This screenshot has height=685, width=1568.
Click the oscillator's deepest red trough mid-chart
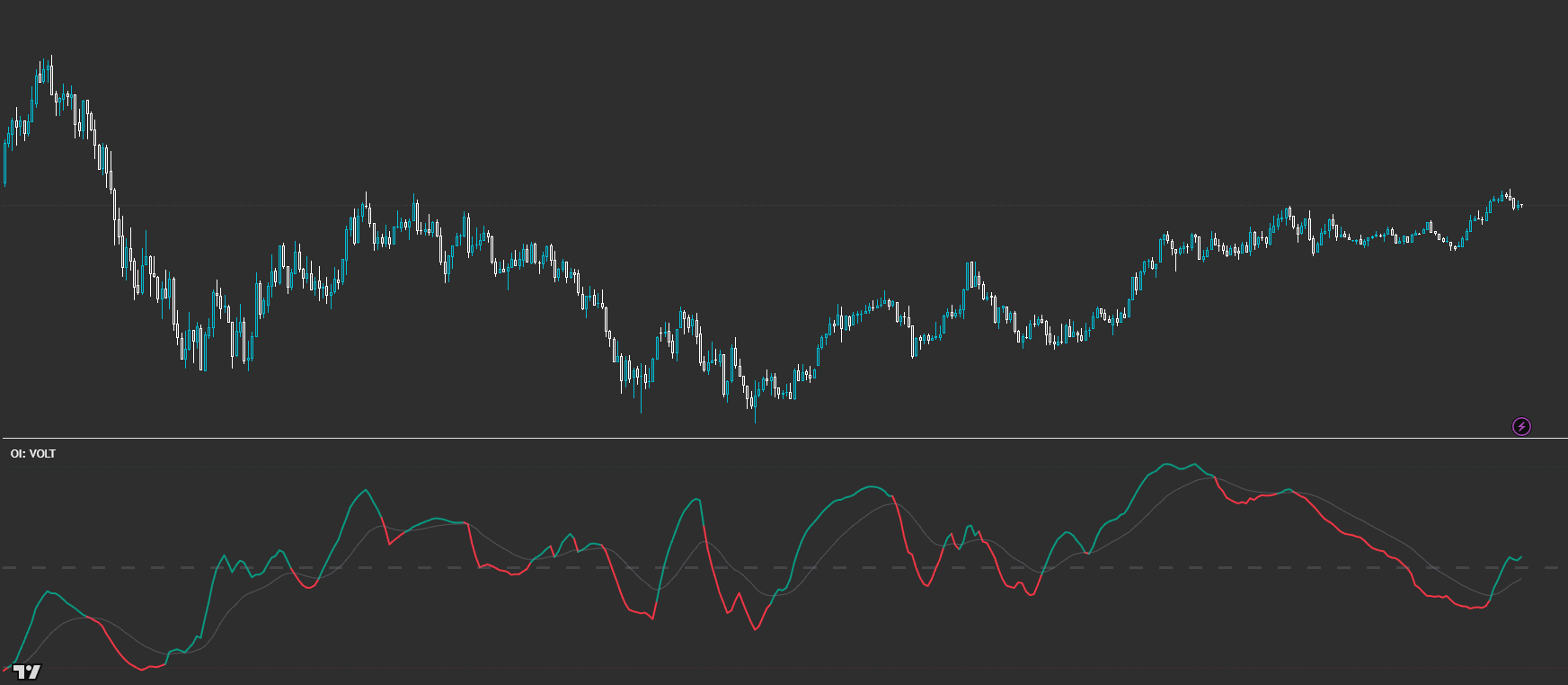coord(755,629)
